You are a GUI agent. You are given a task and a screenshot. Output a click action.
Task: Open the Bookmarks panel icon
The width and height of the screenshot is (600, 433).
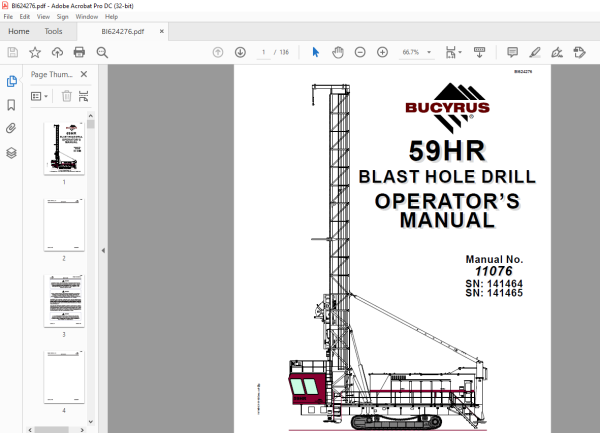pos(11,105)
